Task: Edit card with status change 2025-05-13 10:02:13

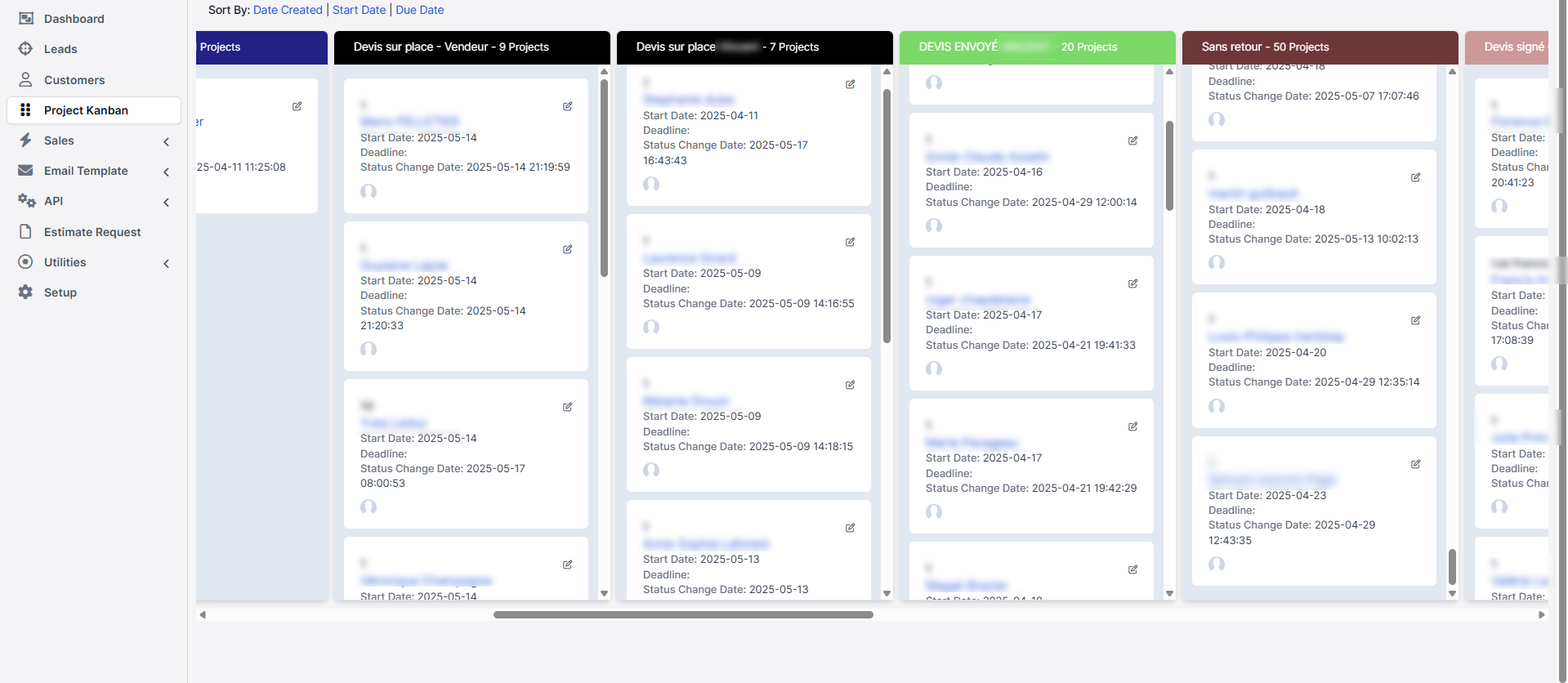Action: [x=1416, y=177]
